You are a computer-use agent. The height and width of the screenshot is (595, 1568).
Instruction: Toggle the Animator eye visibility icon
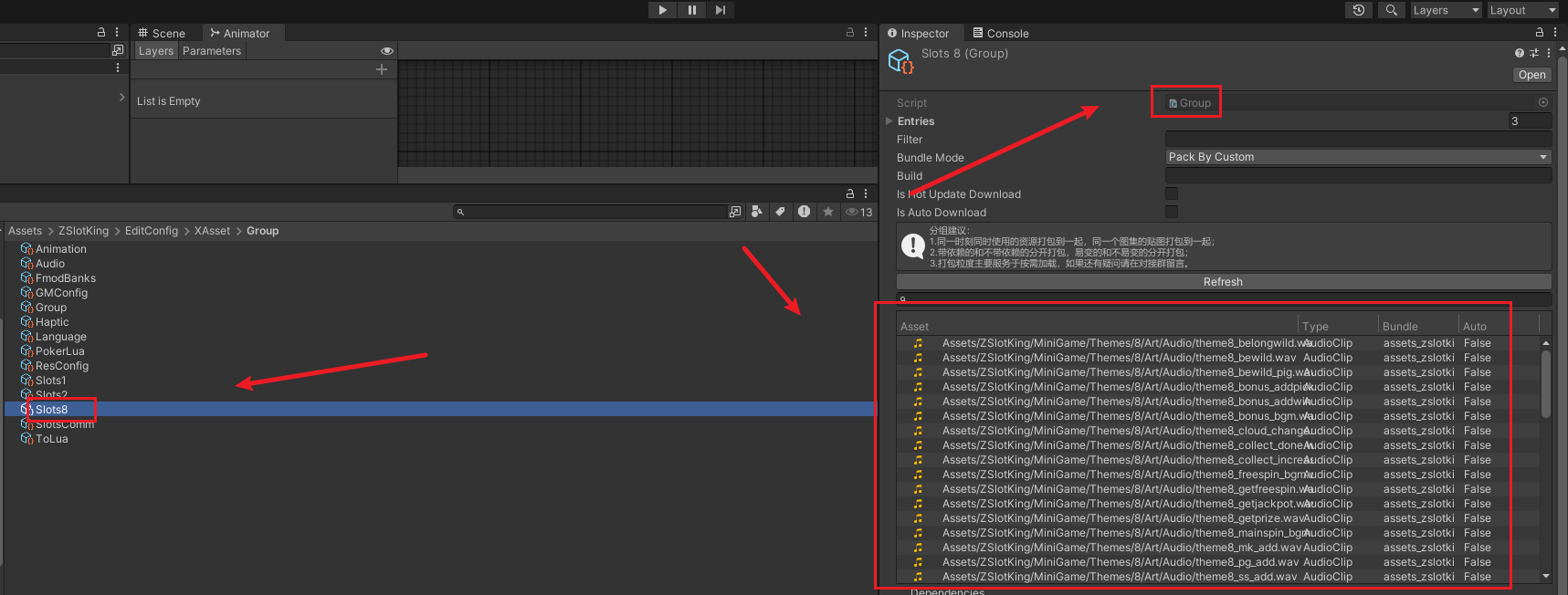(387, 51)
